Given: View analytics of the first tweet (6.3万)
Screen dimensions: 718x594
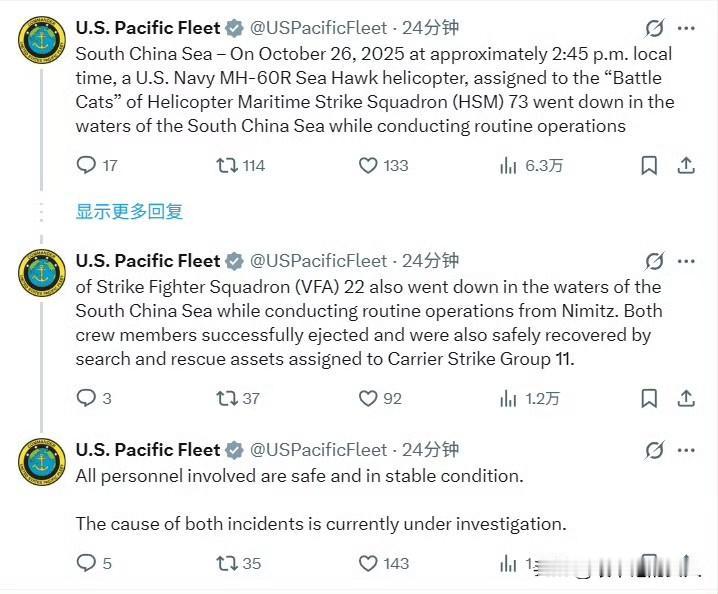Looking at the screenshot, I should coord(508,165).
